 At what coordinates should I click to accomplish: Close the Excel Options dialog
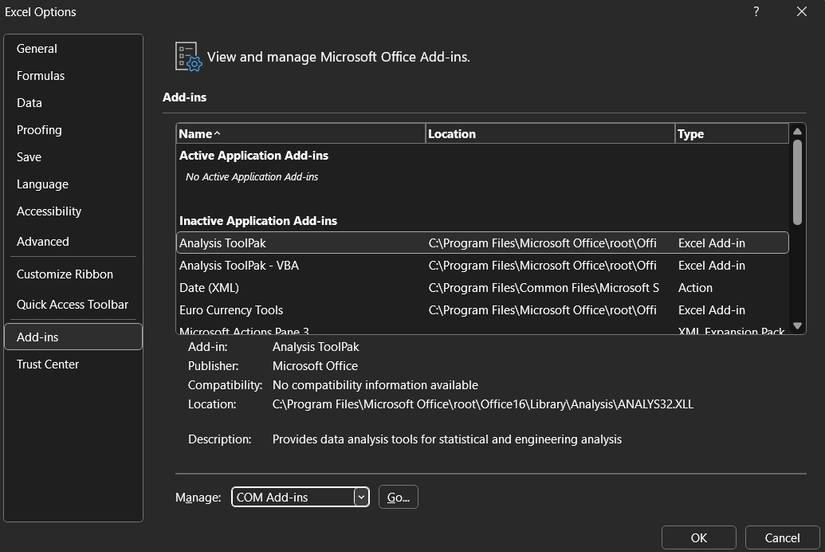click(x=801, y=12)
